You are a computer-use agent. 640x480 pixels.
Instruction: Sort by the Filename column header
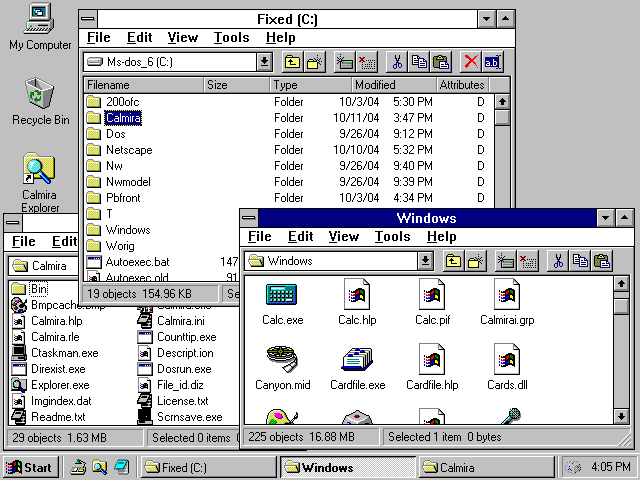[144, 85]
